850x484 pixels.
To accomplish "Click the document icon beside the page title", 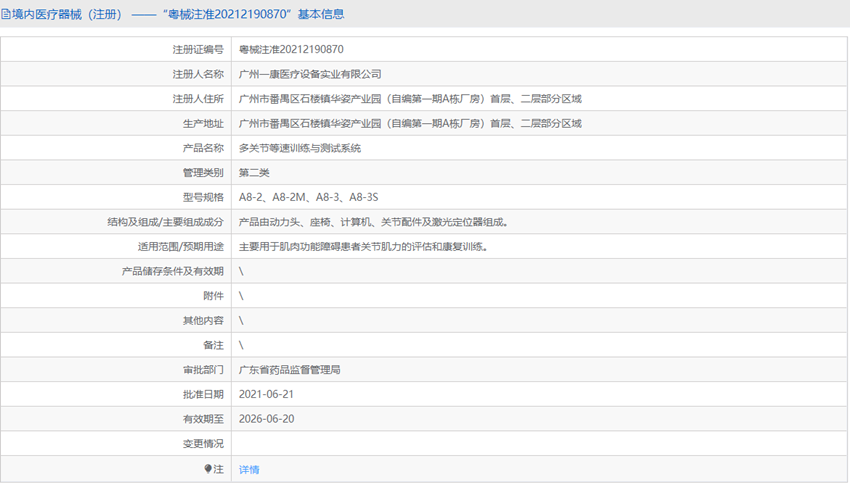I will (5, 14).
